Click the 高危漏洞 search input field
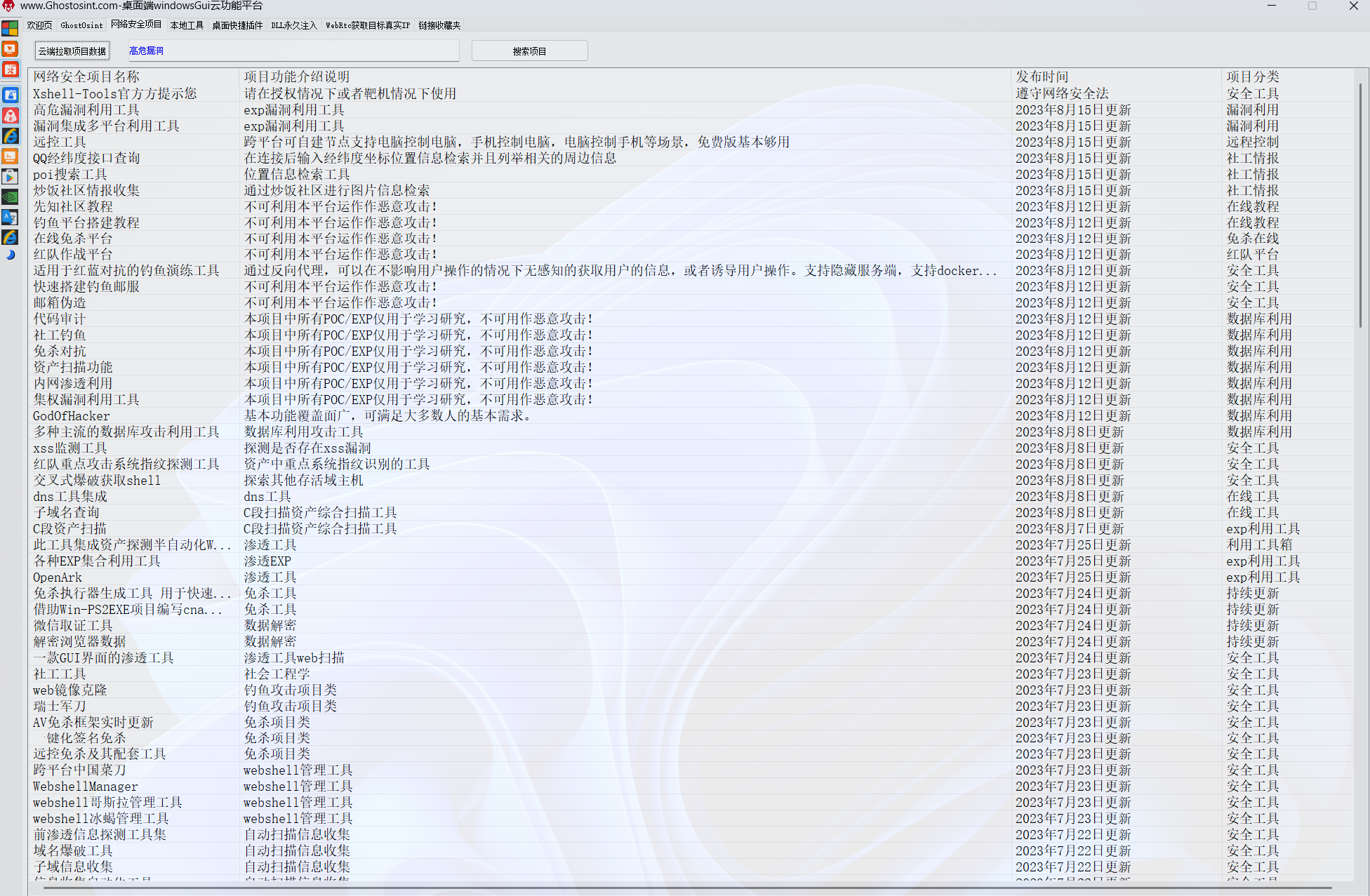 coord(292,51)
